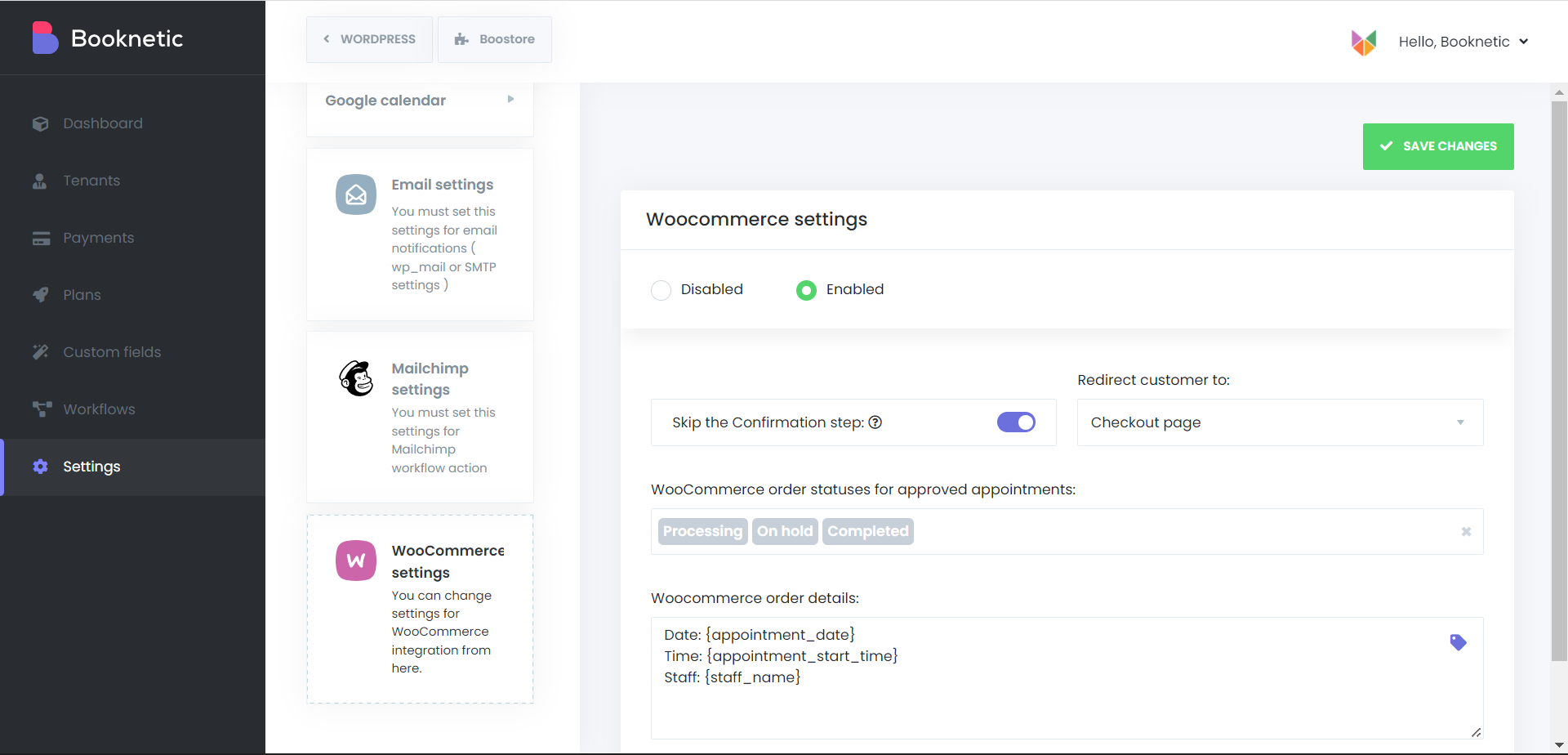Click the Payments card icon
Viewport: 1568px width, 755px height.
pyautogui.click(x=41, y=238)
